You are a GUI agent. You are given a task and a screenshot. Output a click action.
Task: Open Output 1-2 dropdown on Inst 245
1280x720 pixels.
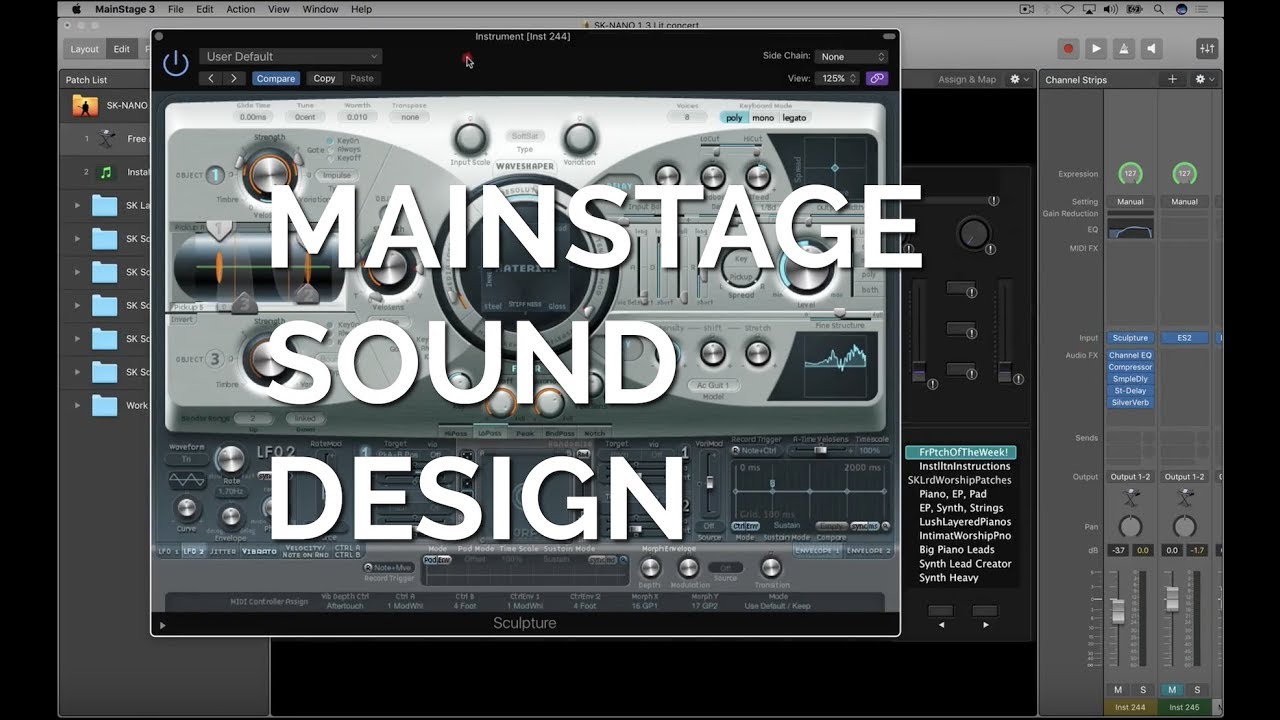(1184, 477)
